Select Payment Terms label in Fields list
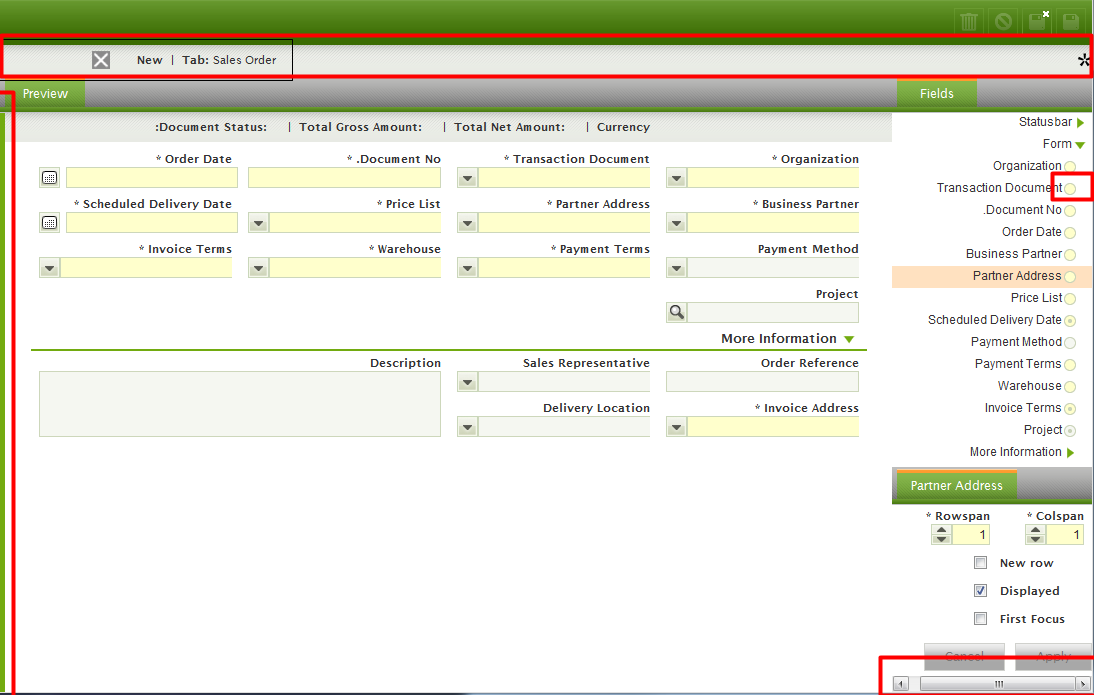Screen dimensions: 1094x695 (1017, 364)
